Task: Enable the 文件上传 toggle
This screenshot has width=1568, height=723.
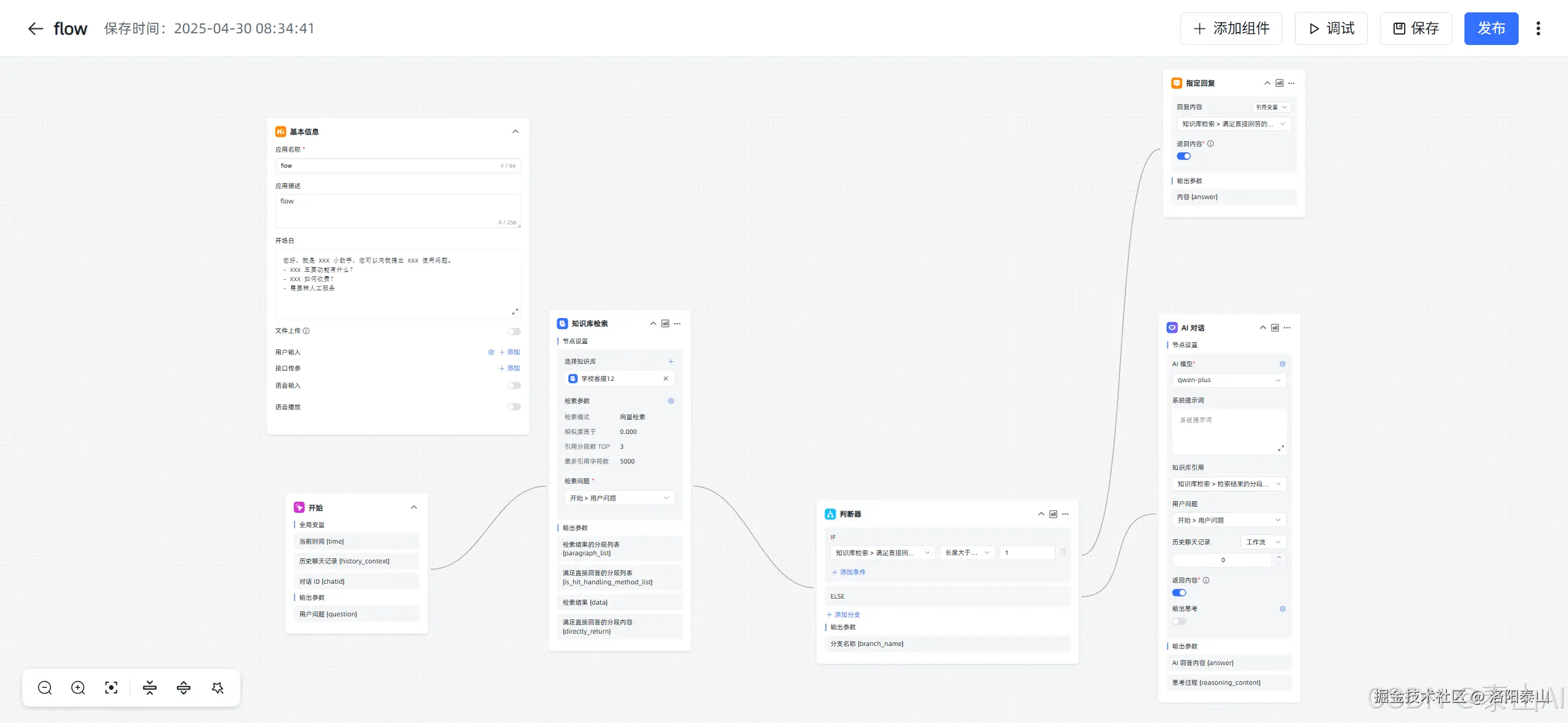Action: coord(513,331)
